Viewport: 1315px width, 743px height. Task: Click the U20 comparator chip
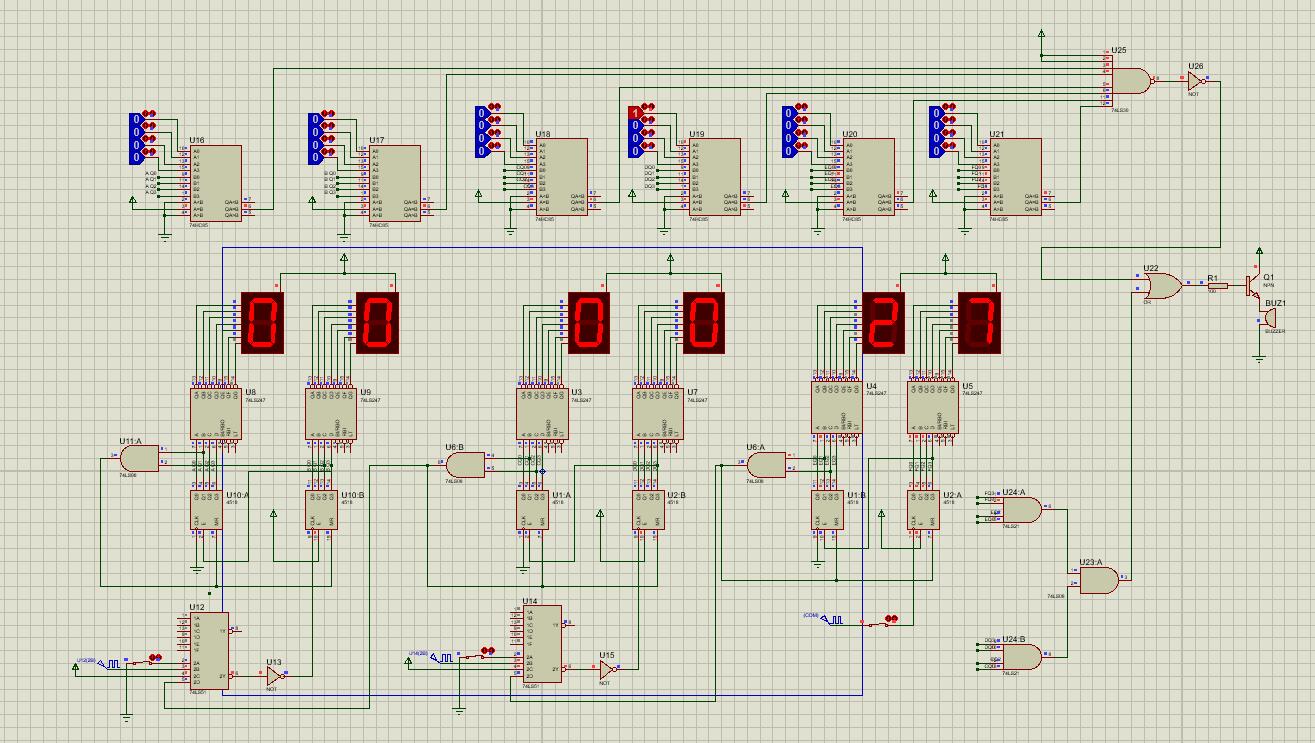(x=869, y=176)
